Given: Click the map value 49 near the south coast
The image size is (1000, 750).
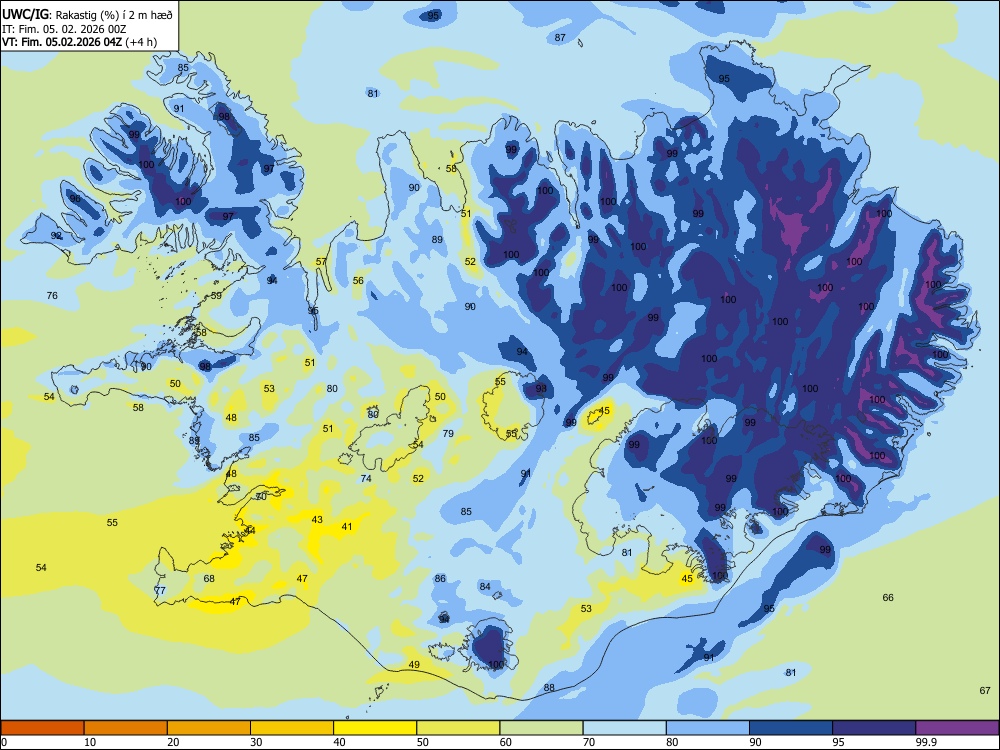Looking at the screenshot, I should click(415, 665).
